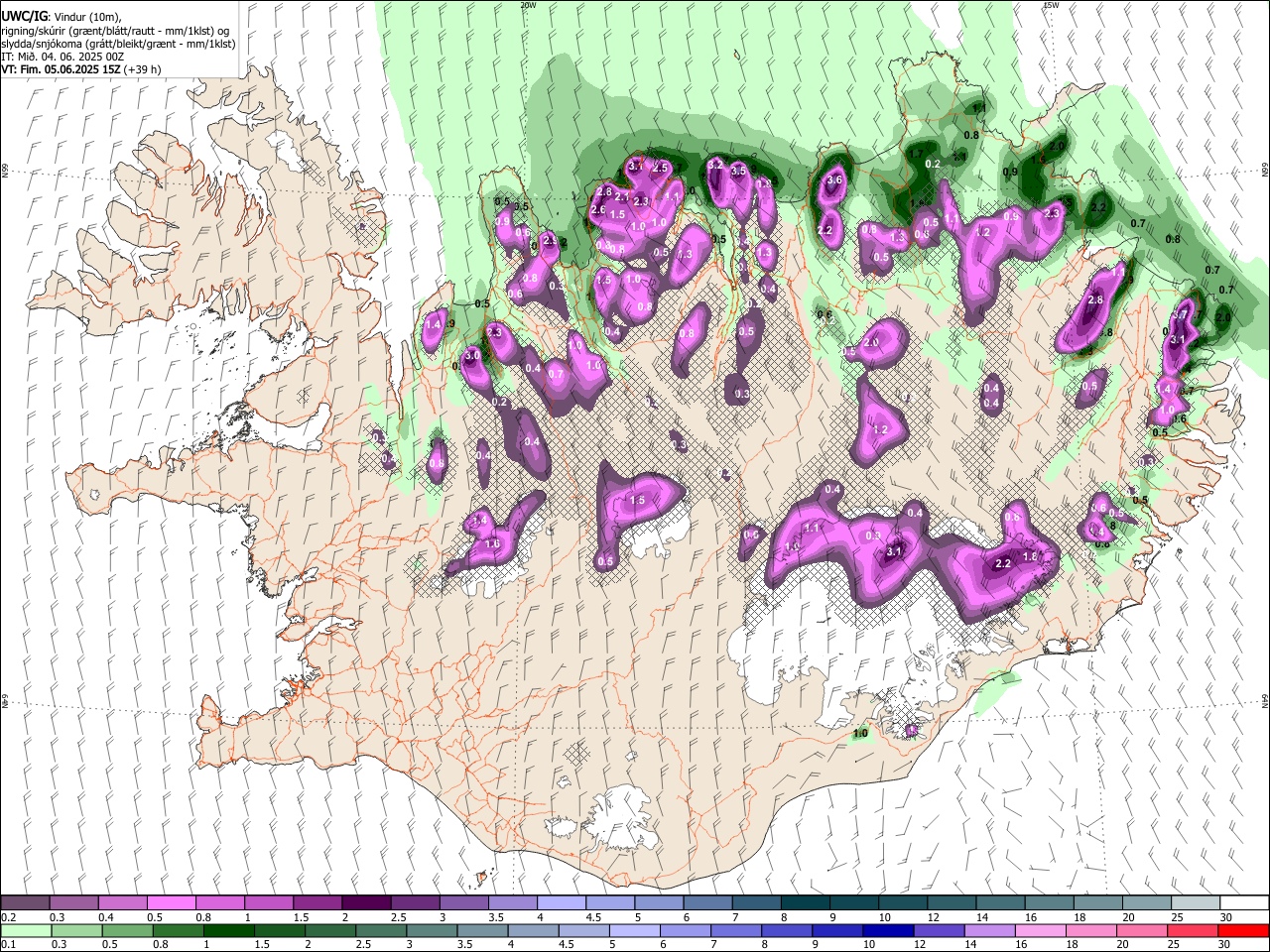The image size is (1270, 952).
Task: Click the 'UWC/IG: Vindur (10m),' title text
Action: coord(60,16)
